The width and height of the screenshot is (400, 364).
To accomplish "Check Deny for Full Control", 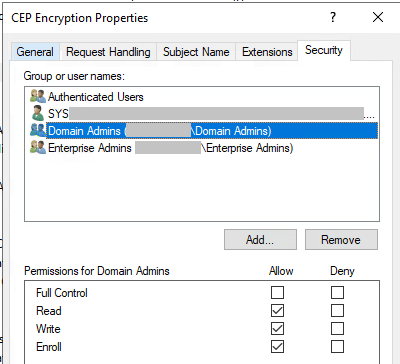I will coord(337,293).
